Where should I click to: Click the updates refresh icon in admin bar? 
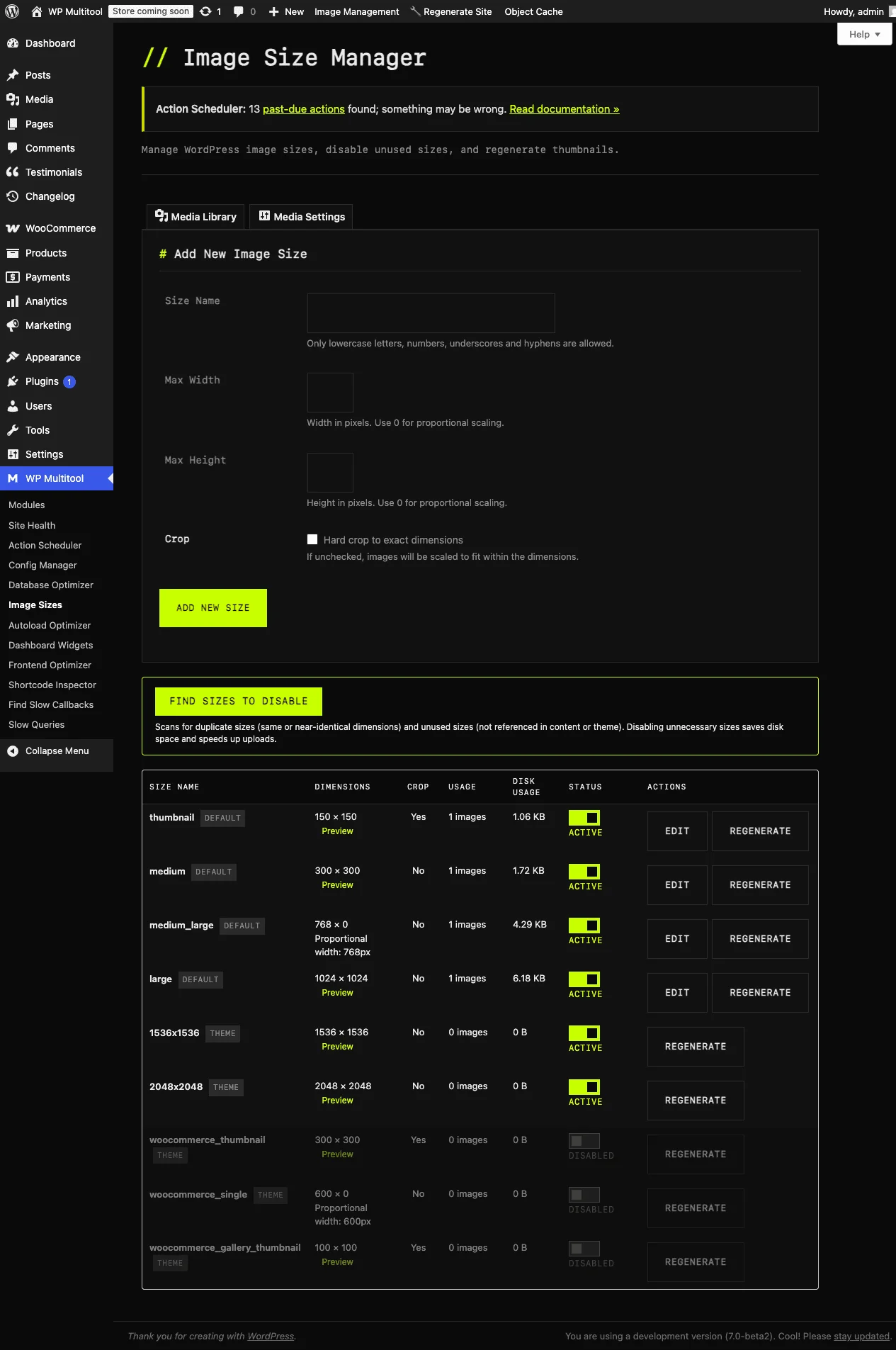tap(205, 11)
